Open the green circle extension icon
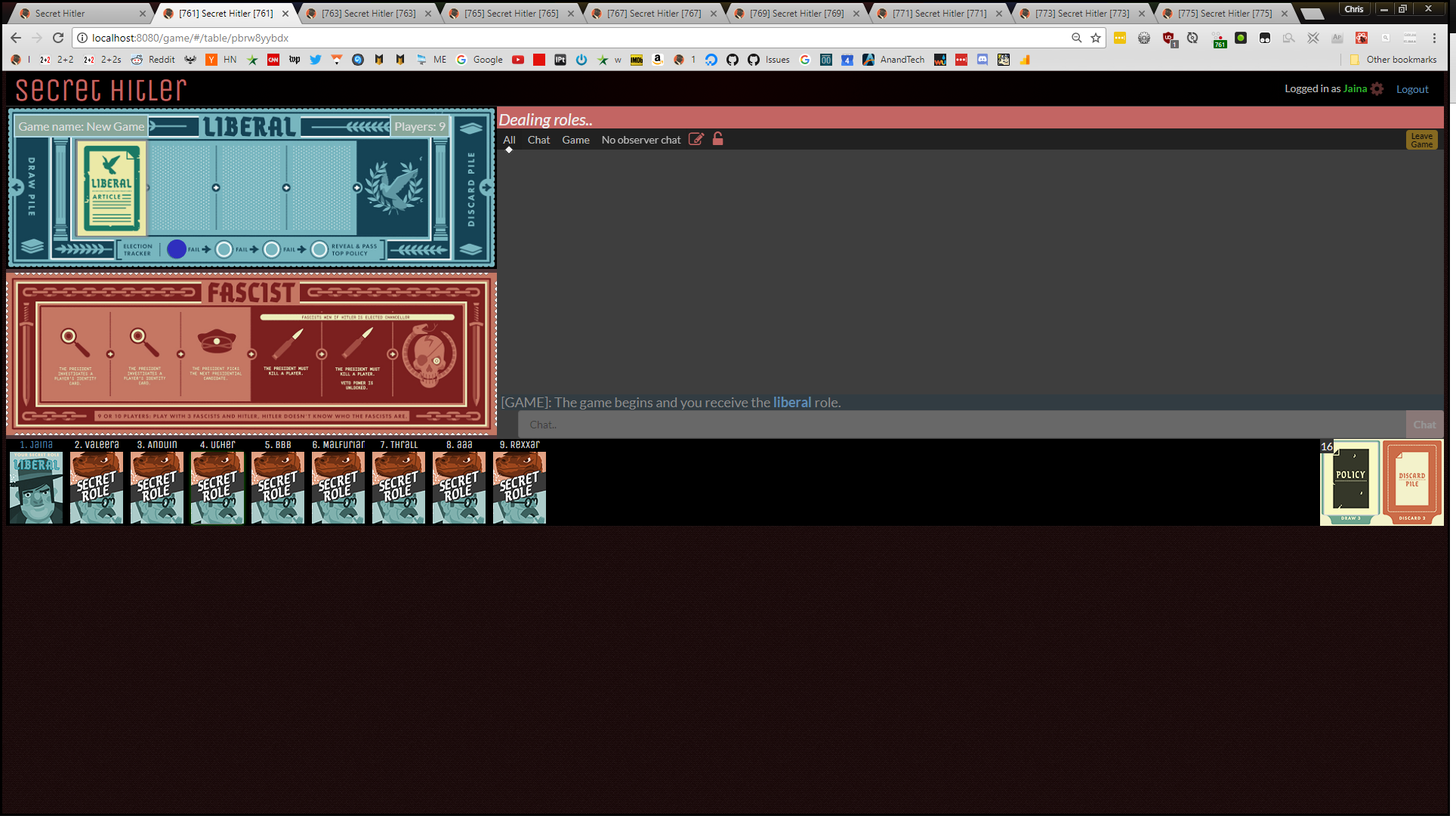1456x822 pixels. (1241, 38)
